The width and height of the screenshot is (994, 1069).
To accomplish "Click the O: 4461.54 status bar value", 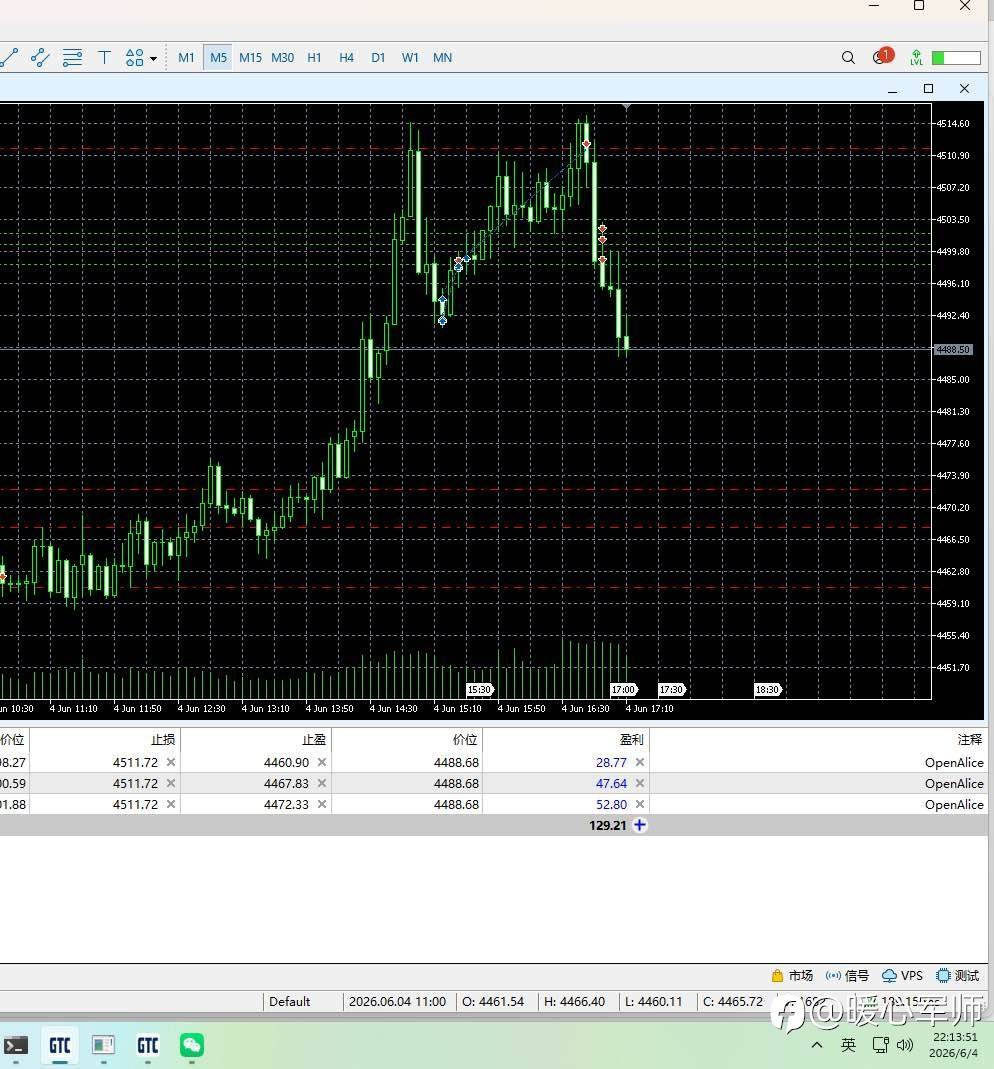I will click(493, 1002).
